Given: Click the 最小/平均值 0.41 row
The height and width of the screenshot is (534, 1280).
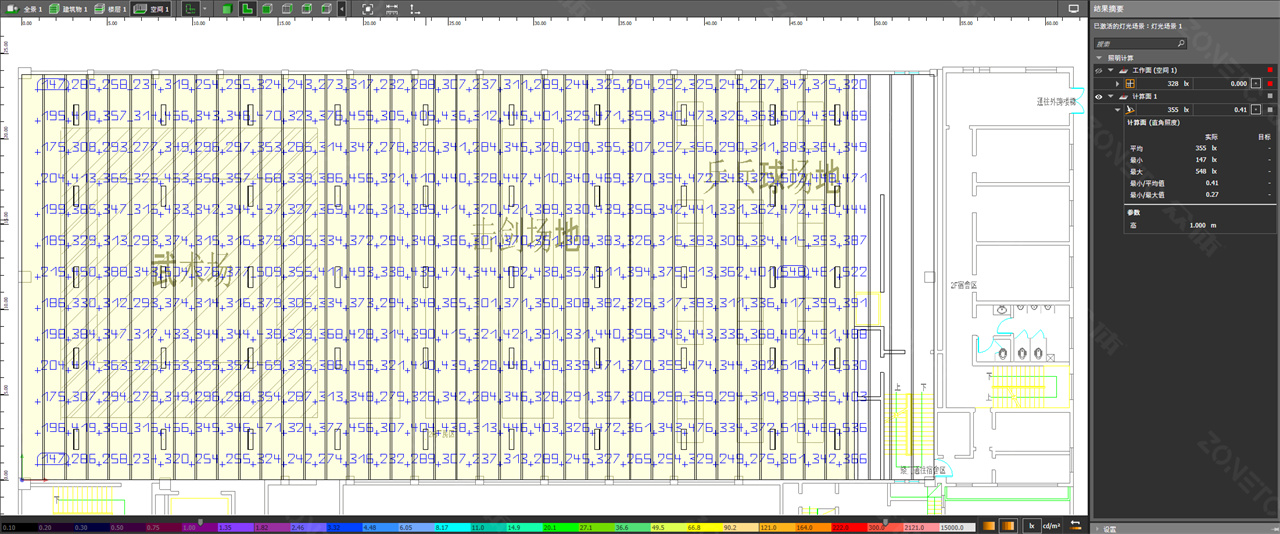Looking at the screenshot, I should 1200,183.
